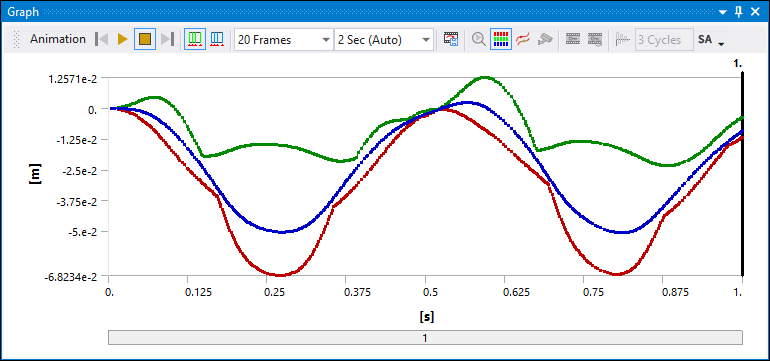770x361 pixels.
Task: Open the 2 Sec (Auto) dropdown
Action: [x=384, y=40]
